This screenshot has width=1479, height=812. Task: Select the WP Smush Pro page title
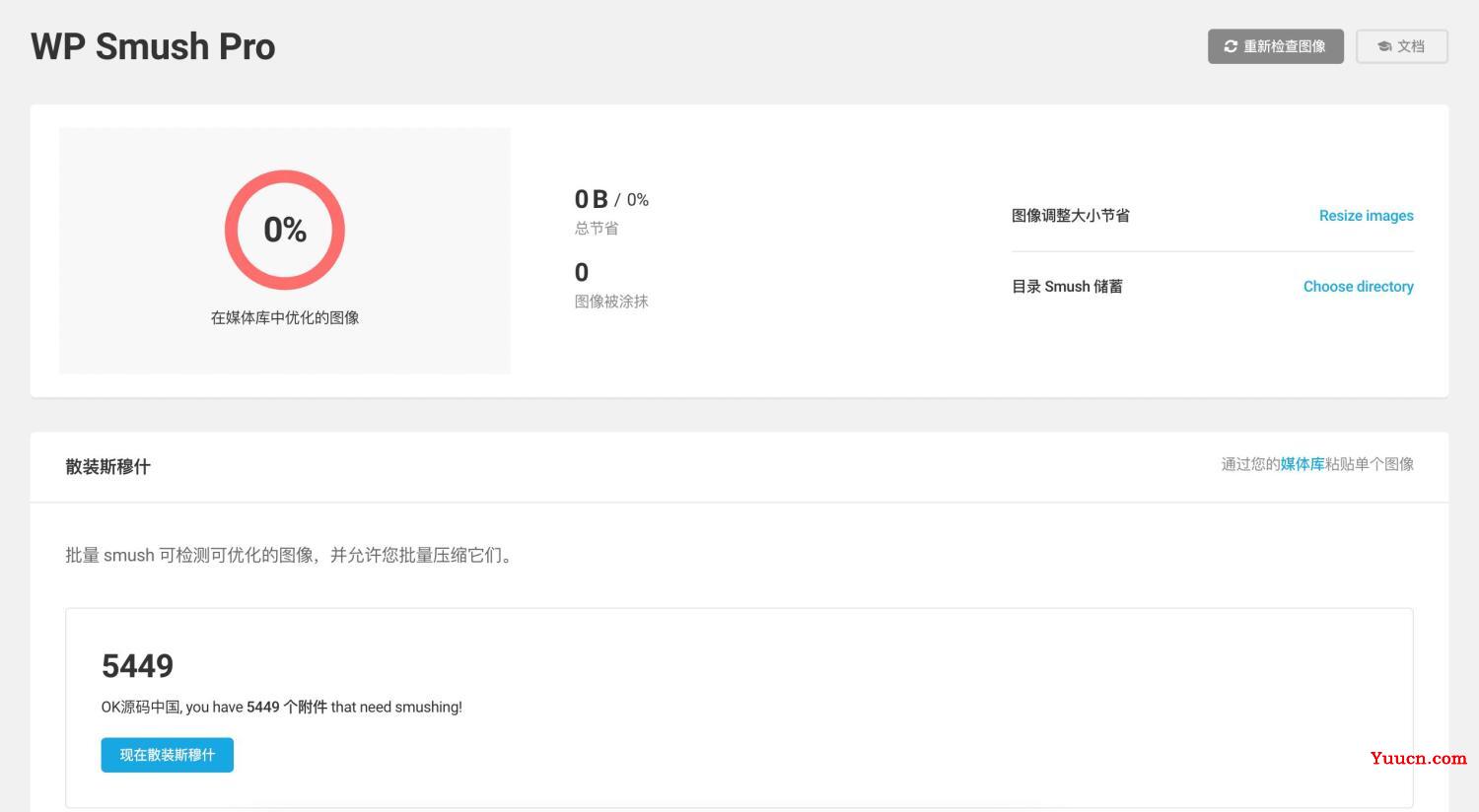[x=153, y=46]
